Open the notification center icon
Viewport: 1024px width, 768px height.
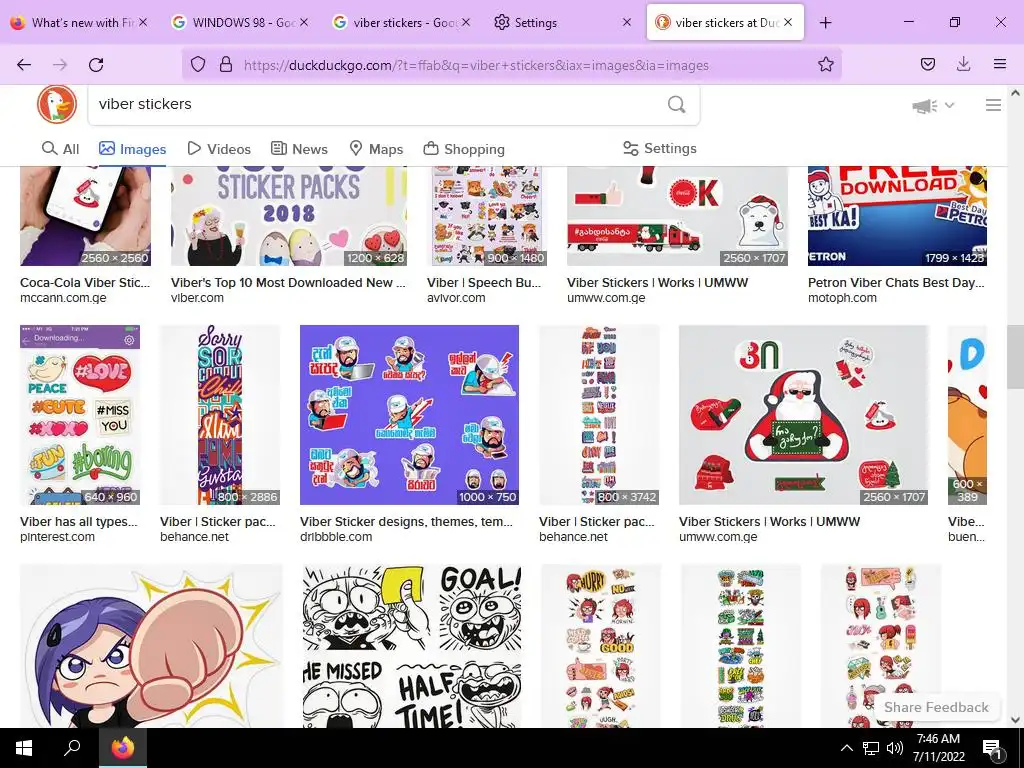992,748
